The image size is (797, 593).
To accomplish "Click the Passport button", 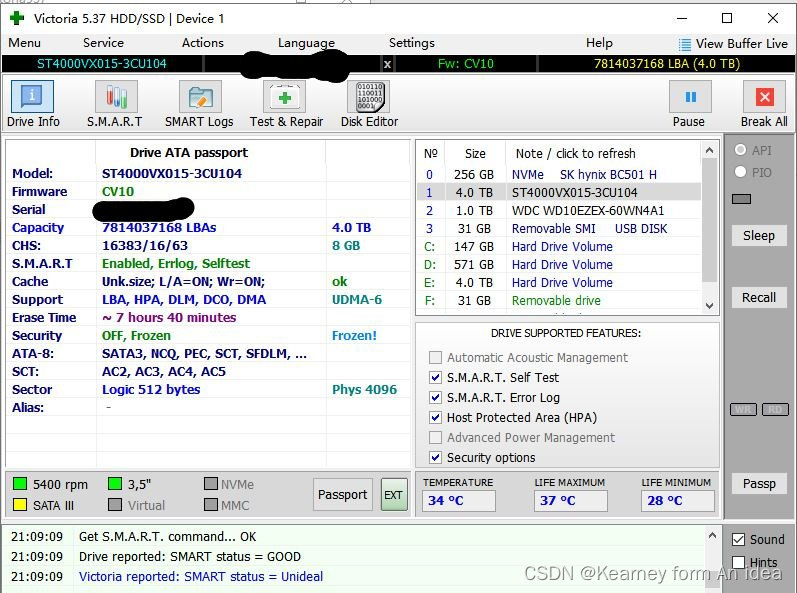I will pos(343,494).
